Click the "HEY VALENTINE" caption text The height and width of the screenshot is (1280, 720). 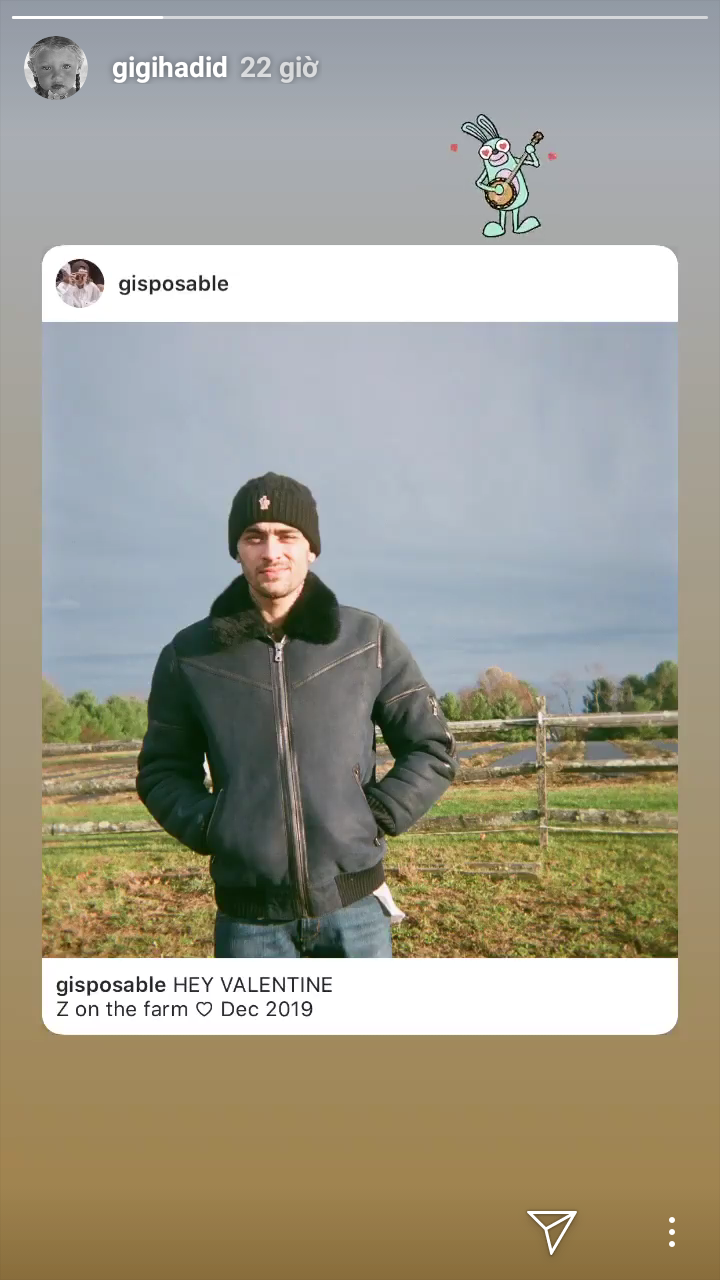click(253, 985)
